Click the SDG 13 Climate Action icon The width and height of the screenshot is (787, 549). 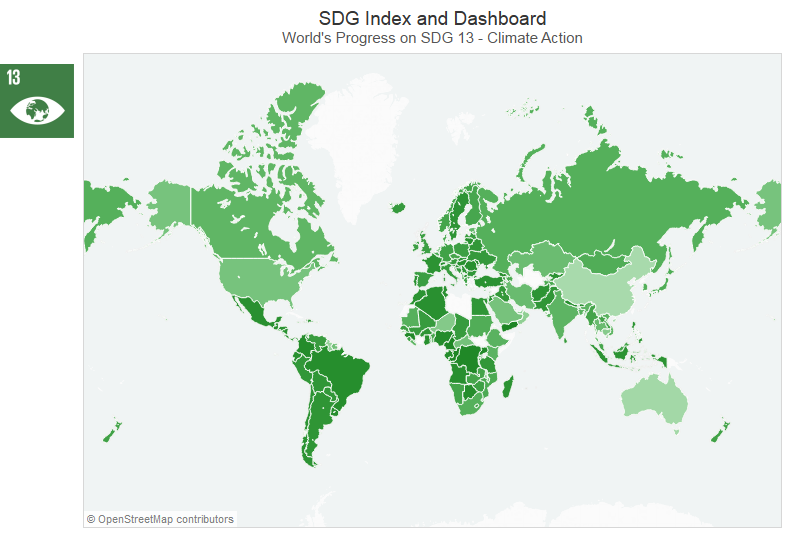click(x=37, y=101)
